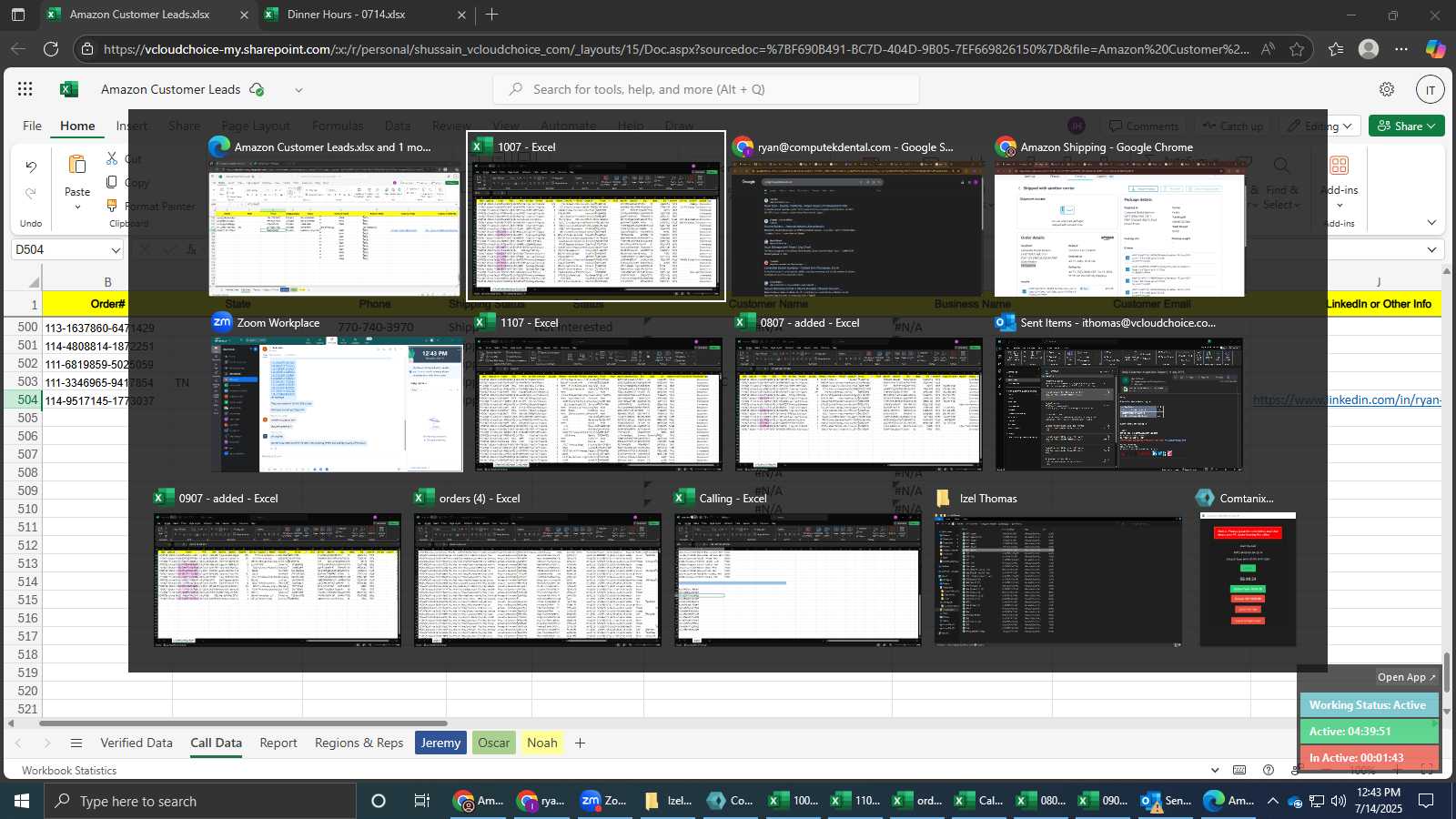Image resolution: width=1456 pixels, height=819 pixels.
Task: Open the Windows Start menu
Action: 22,801
